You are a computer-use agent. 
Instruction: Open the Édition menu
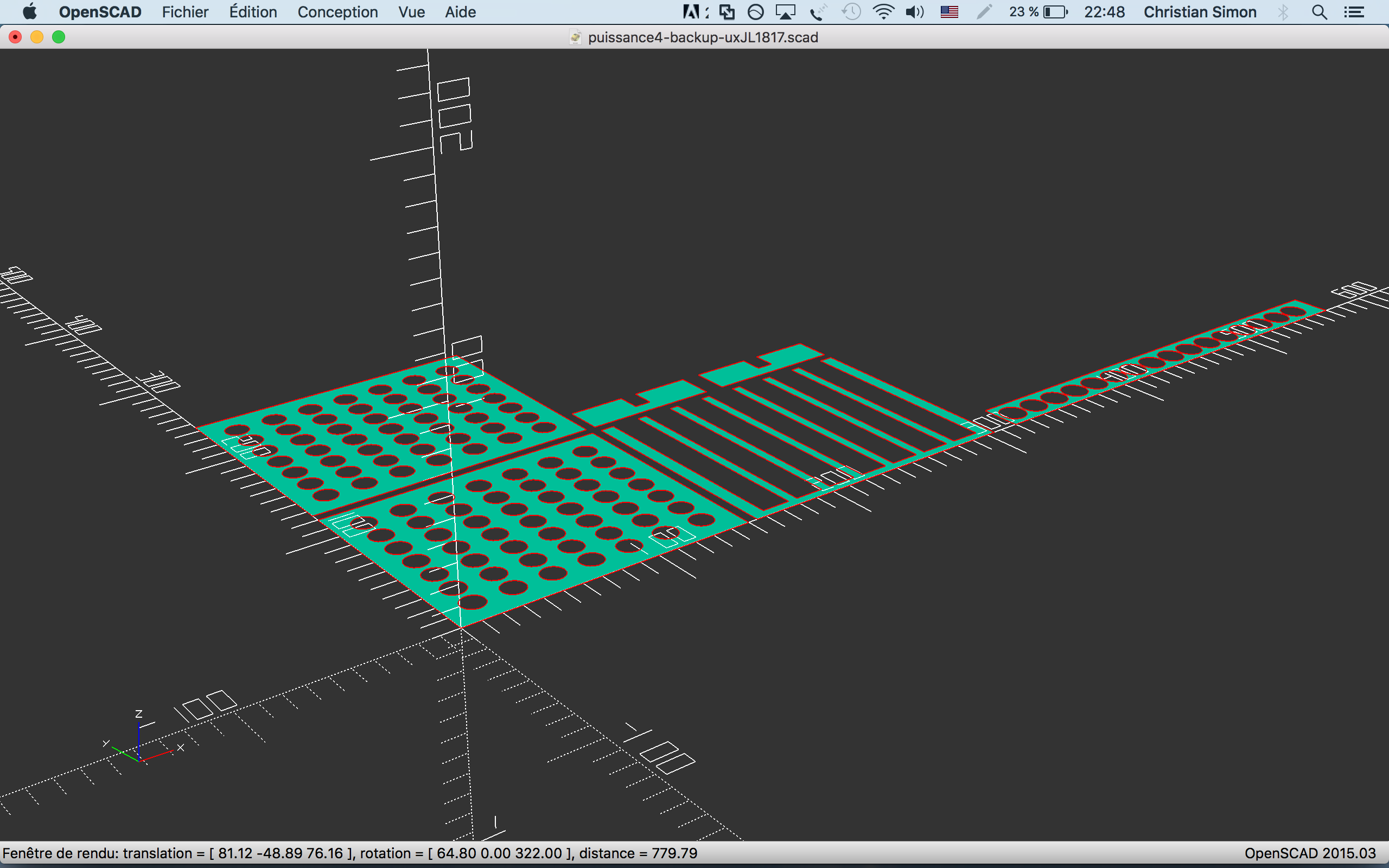pyautogui.click(x=252, y=12)
